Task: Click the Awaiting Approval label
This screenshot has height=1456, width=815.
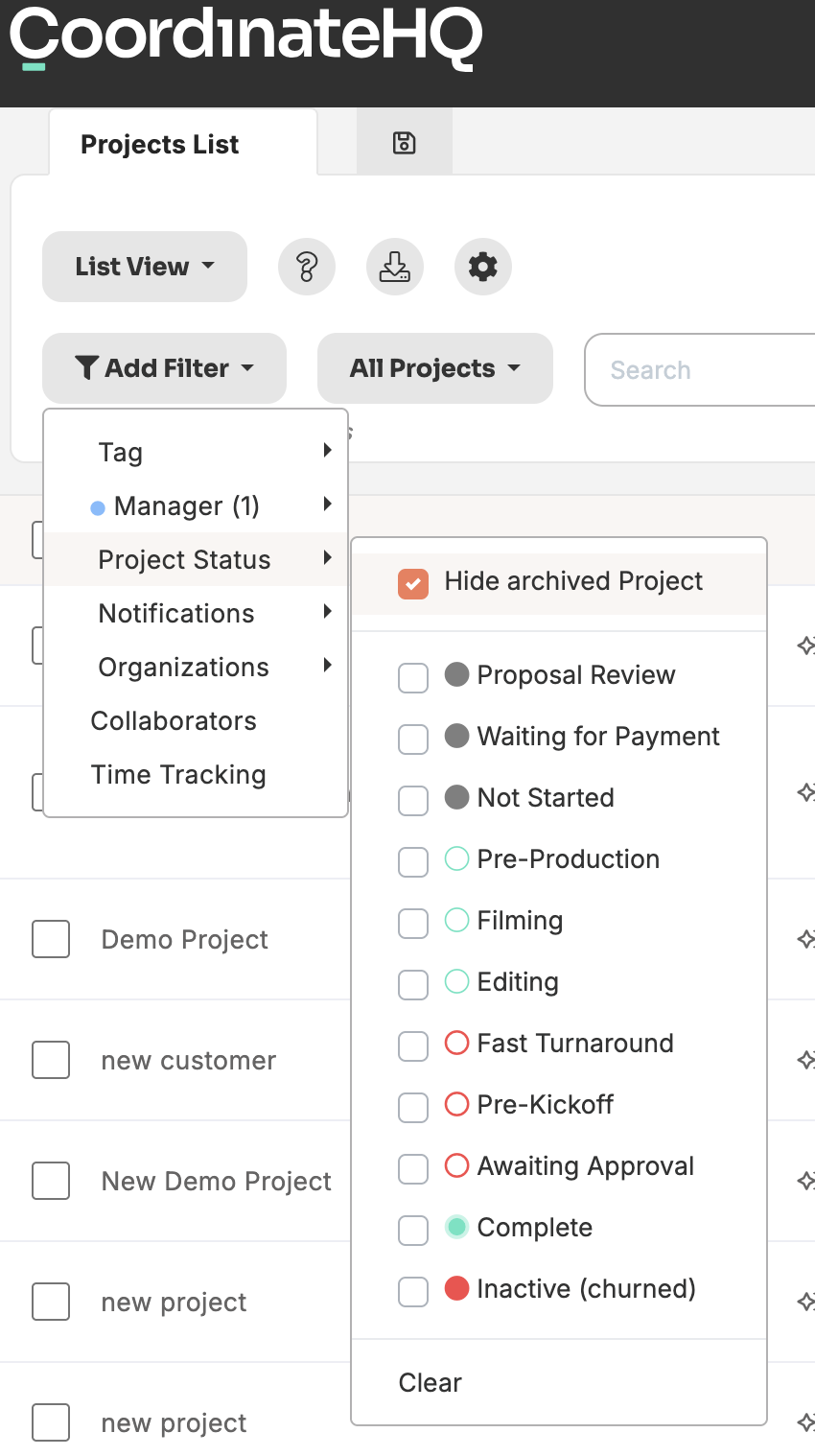Action: point(586,1166)
